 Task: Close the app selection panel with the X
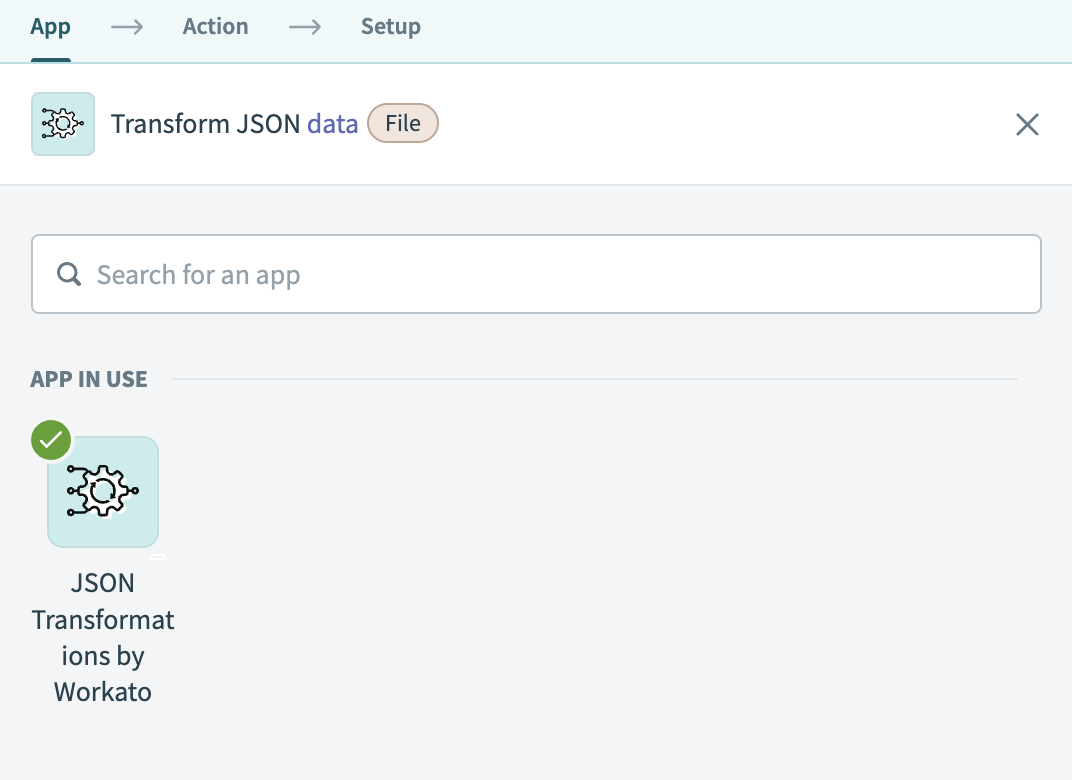click(x=1027, y=124)
